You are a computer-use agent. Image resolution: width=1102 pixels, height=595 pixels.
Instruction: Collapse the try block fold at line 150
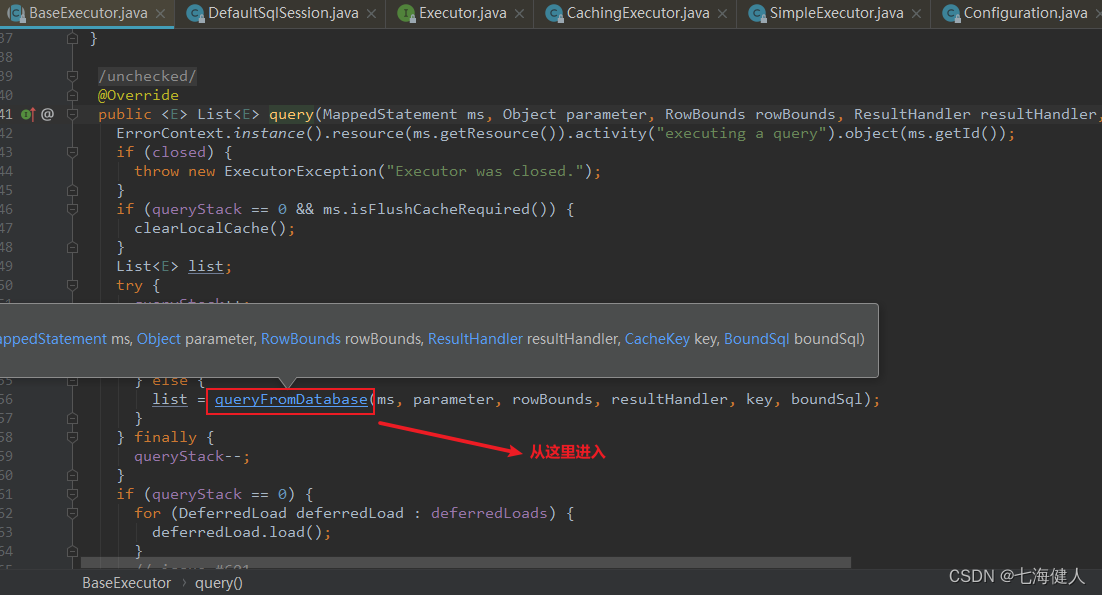tap(71, 284)
